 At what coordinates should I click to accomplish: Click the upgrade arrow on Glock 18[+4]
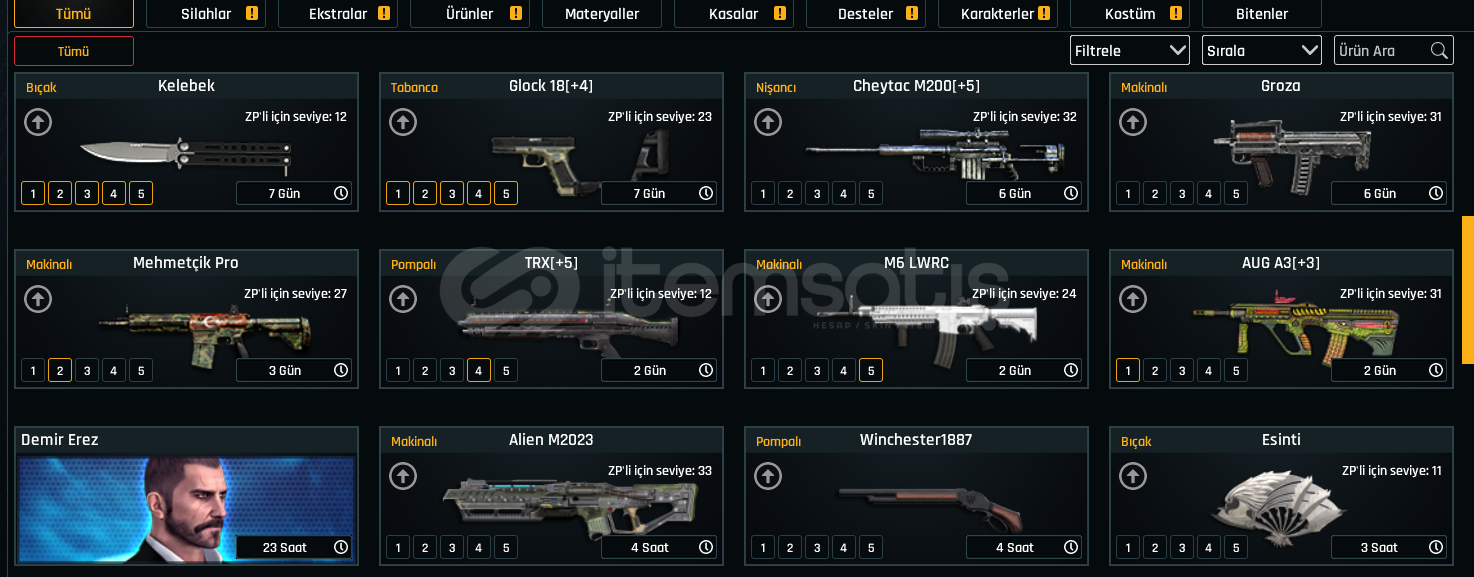[x=403, y=122]
